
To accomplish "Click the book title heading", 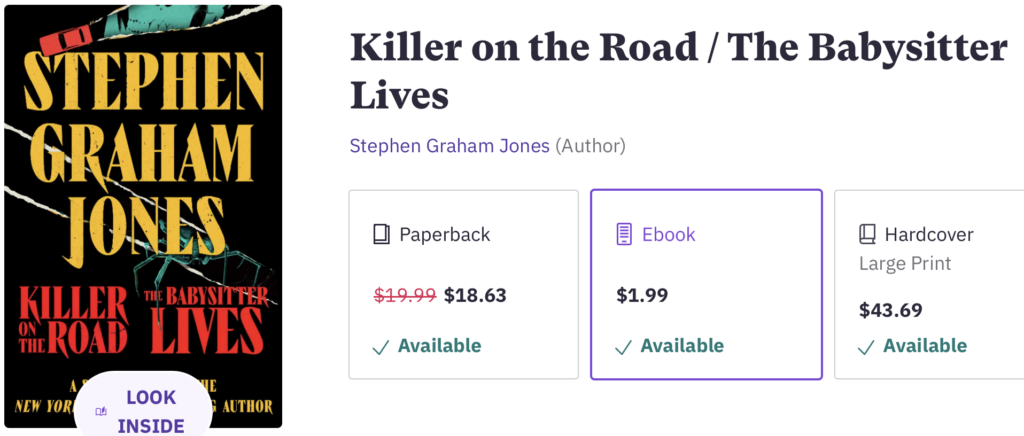I will pyautogui.click(x=678, y=71).
